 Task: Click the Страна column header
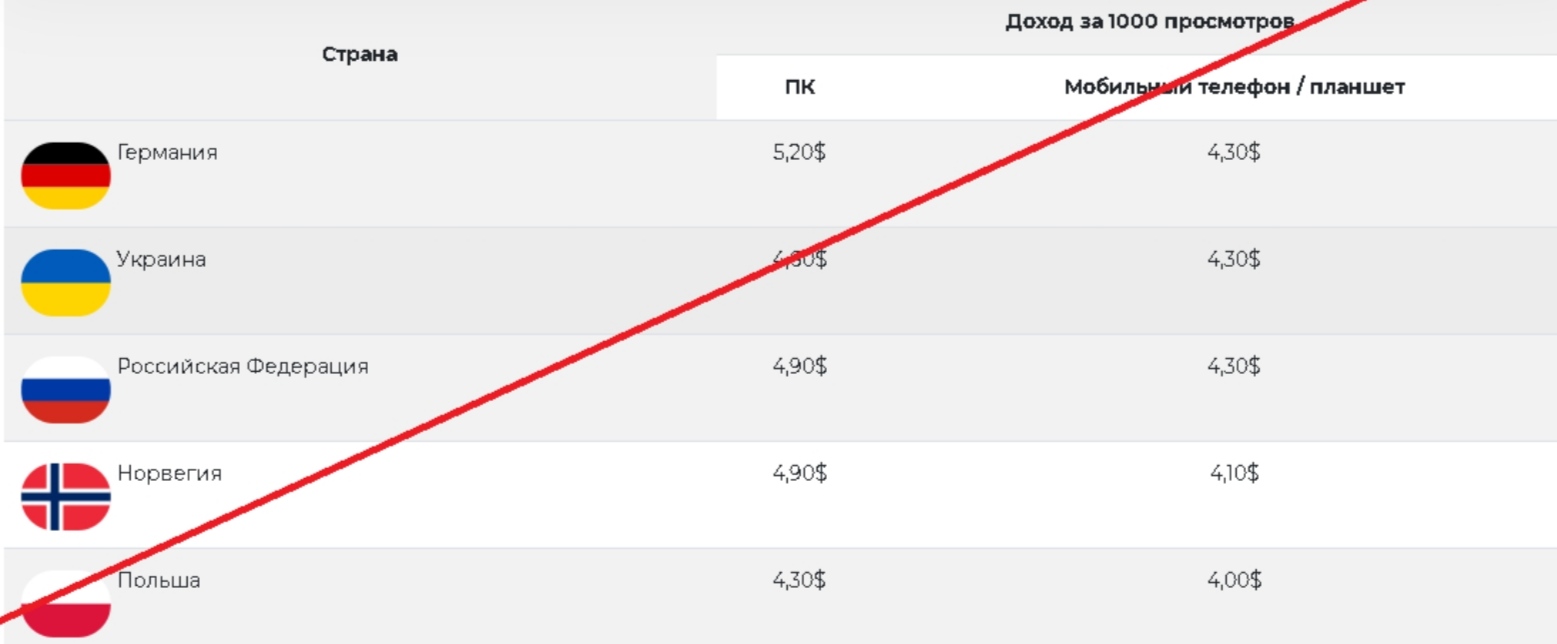click(360, 55)
